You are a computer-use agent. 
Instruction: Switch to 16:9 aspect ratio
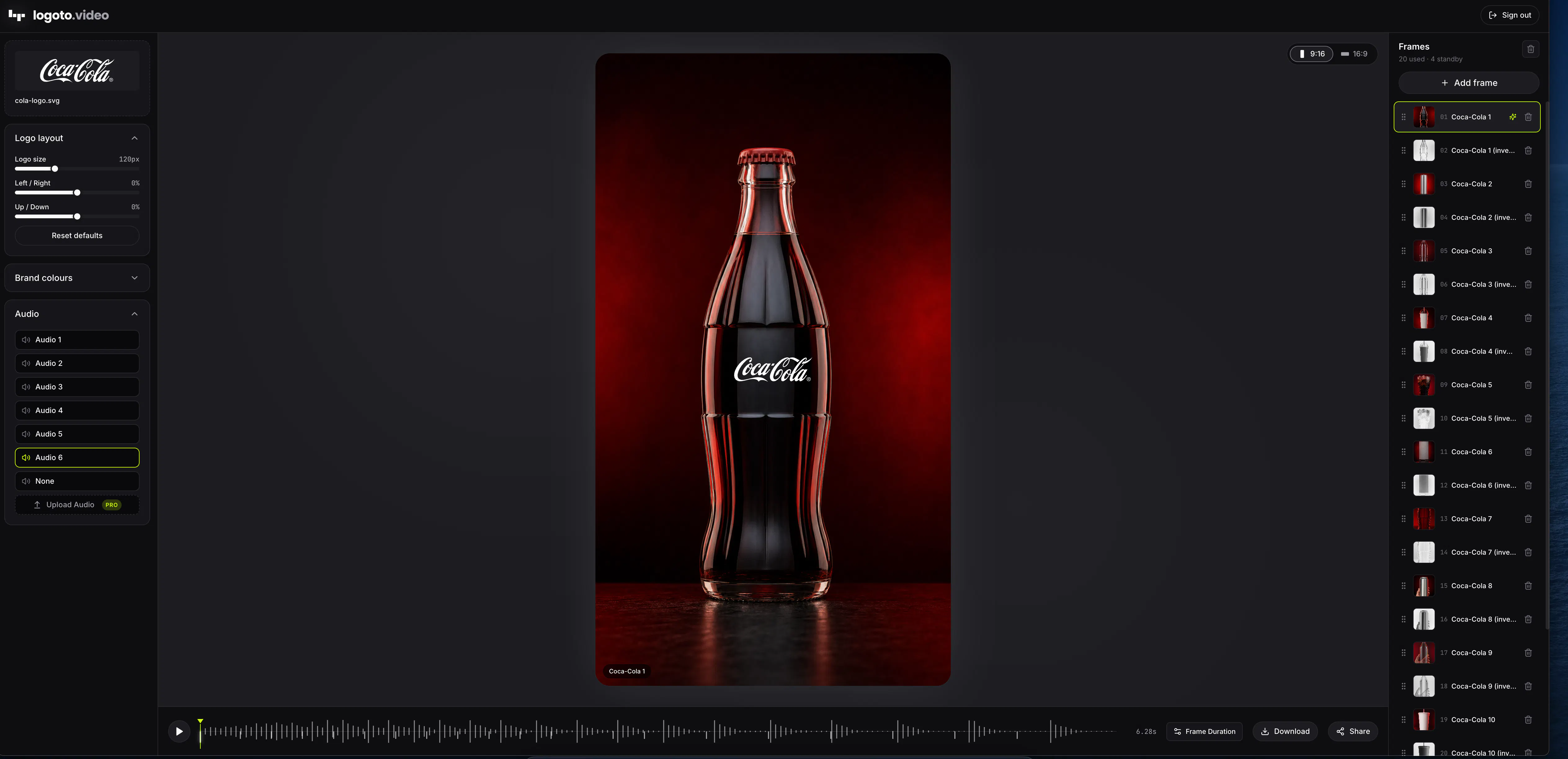click(x=1354, y=54)
